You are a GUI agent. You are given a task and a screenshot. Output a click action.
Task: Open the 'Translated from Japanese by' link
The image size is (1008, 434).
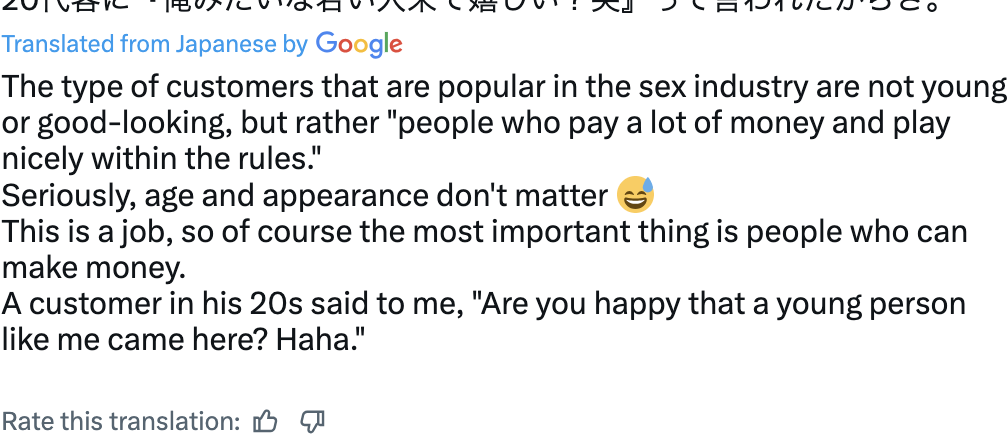[x=154, y=44]
